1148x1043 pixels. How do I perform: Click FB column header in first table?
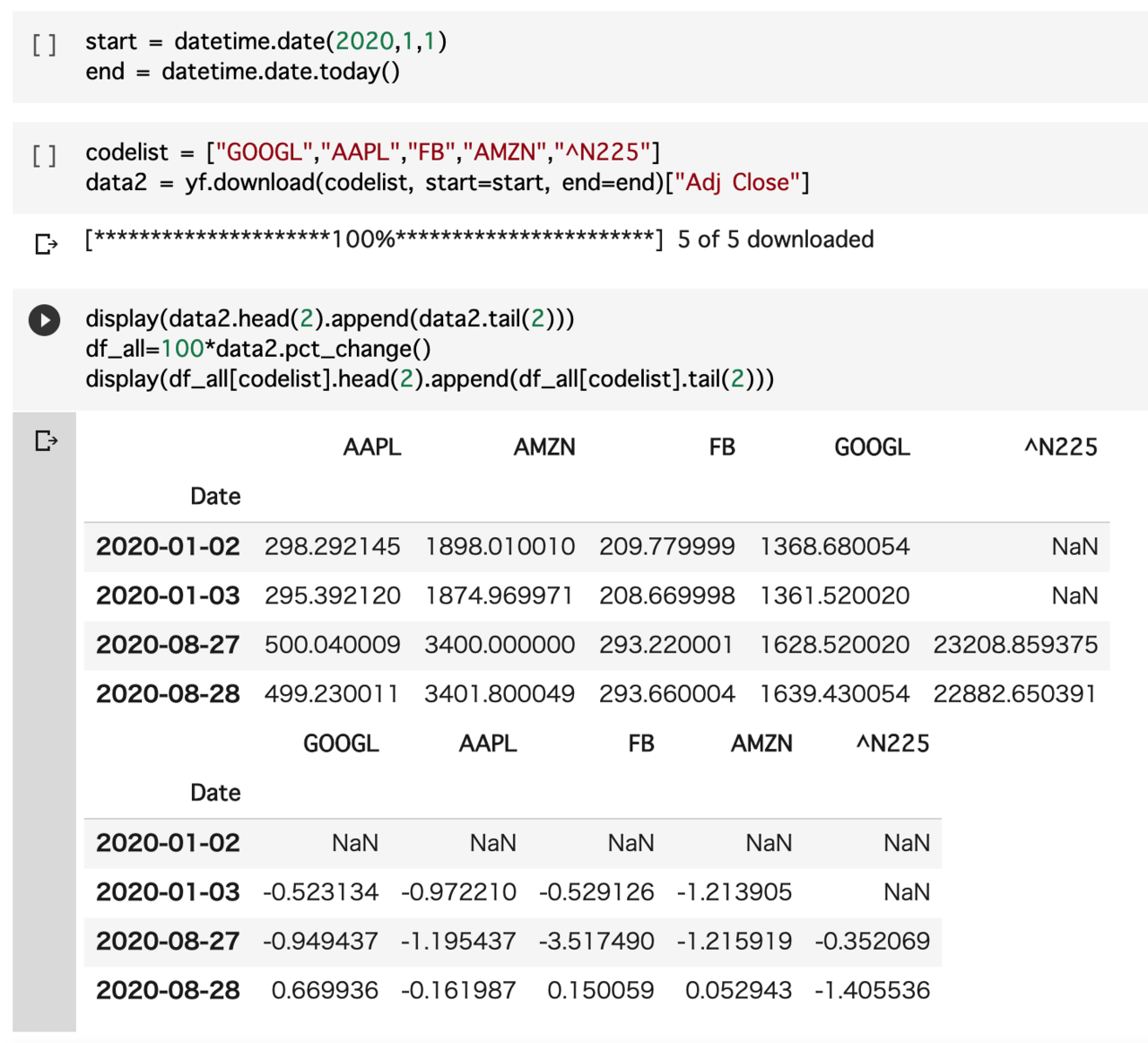click(x=722, y=448)
